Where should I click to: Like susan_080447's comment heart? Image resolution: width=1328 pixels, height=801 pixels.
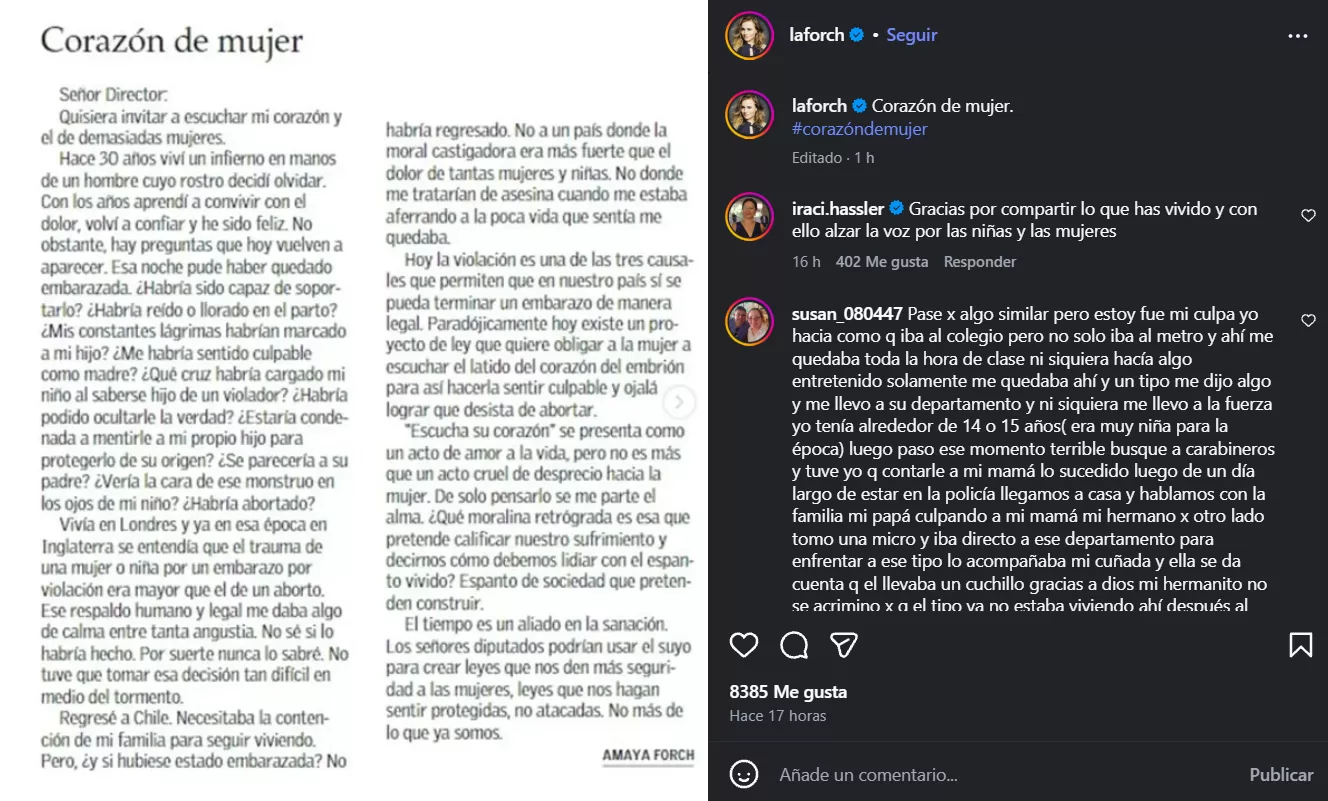(1308, 320)
